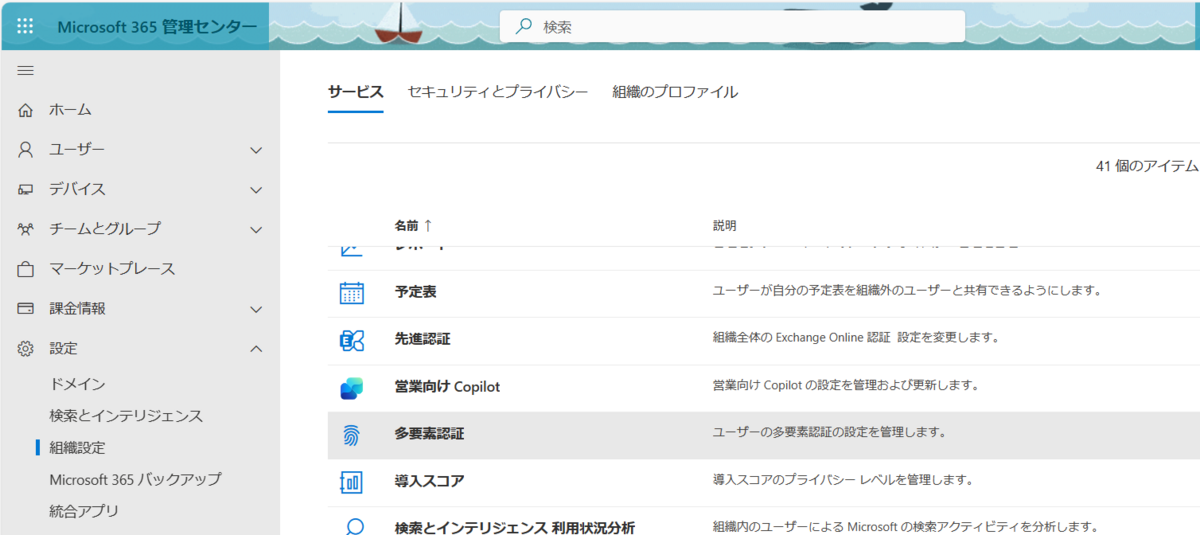The image size is (1200, 535).
Task: Click the search magnifier icon
Action: (523, 27)
